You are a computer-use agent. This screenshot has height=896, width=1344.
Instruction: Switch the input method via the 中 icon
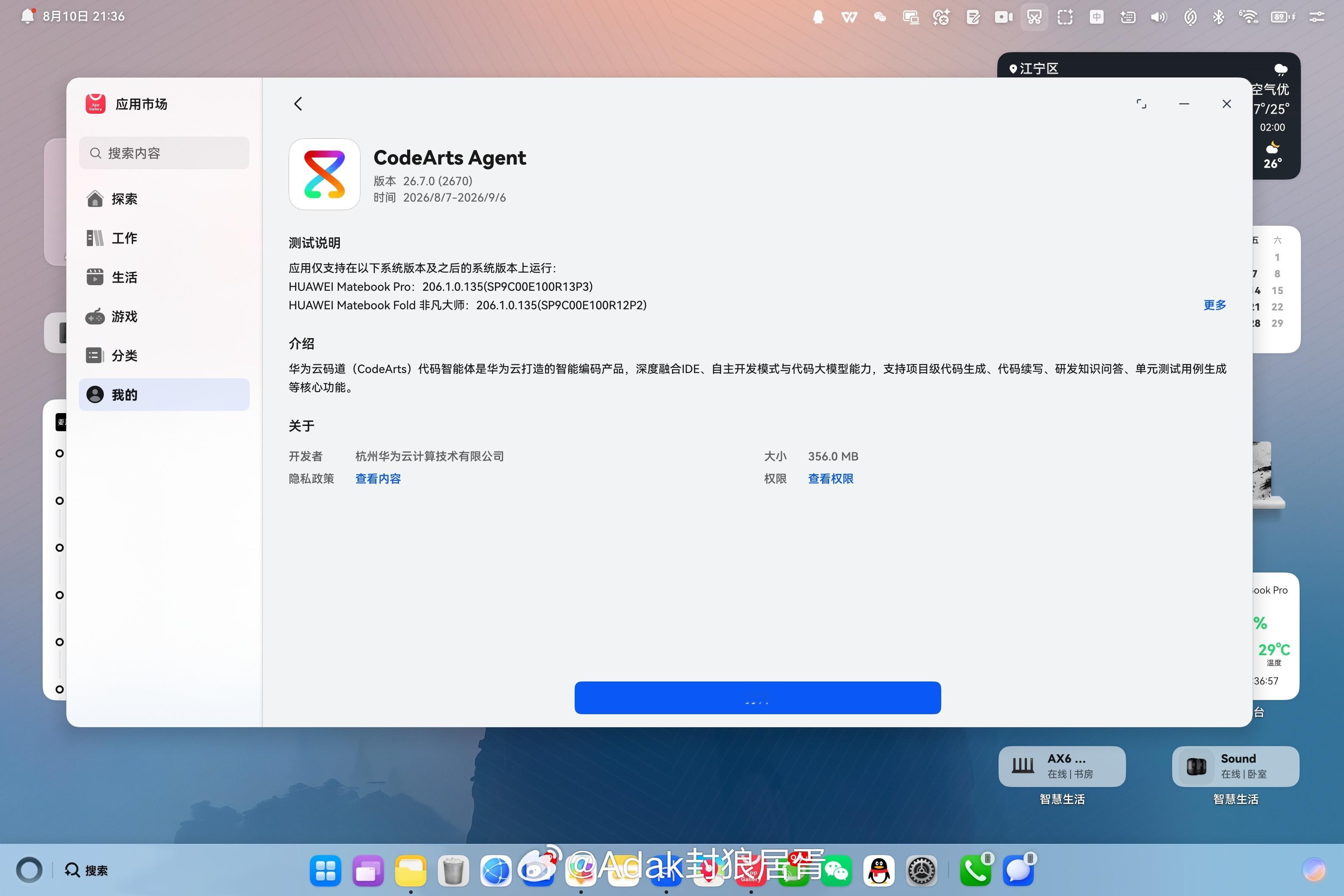tap(1096, 17)
